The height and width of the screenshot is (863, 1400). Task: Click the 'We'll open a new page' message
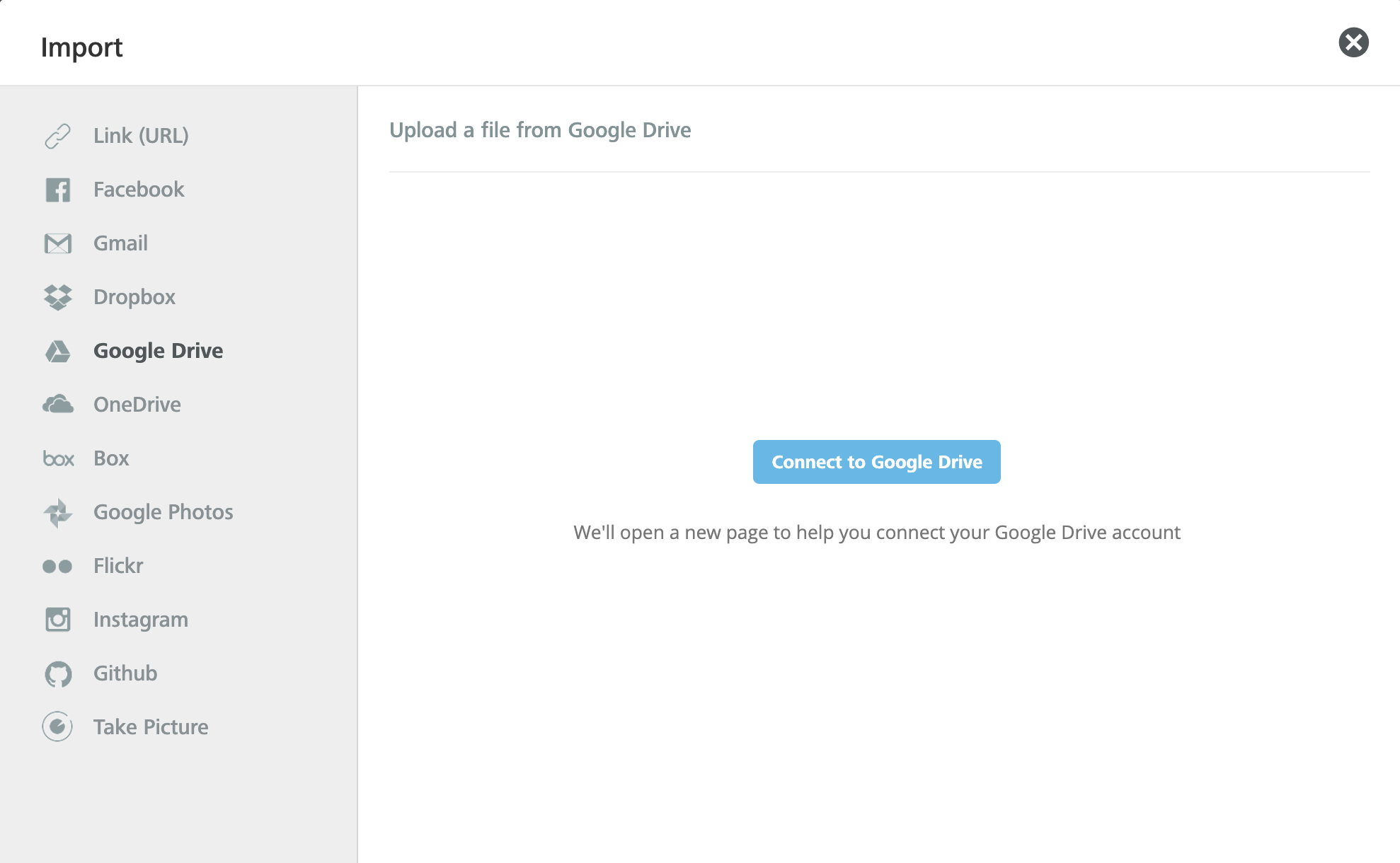point(877,533)
